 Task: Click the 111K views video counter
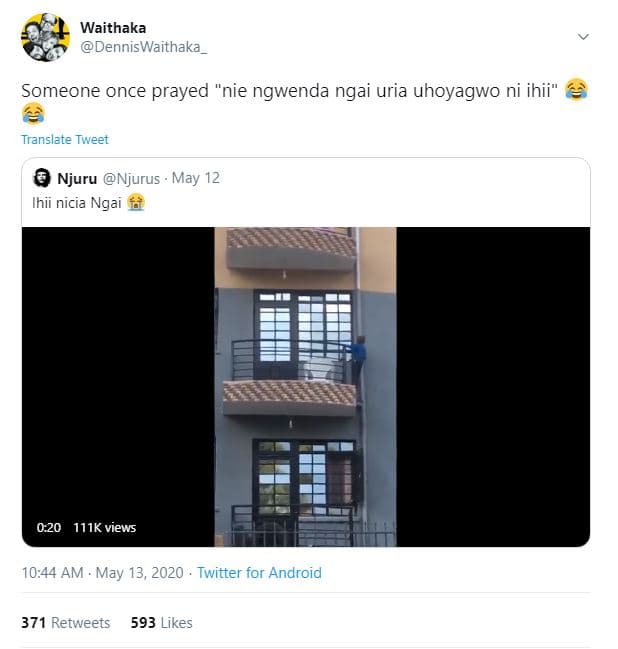click(104, 527)
